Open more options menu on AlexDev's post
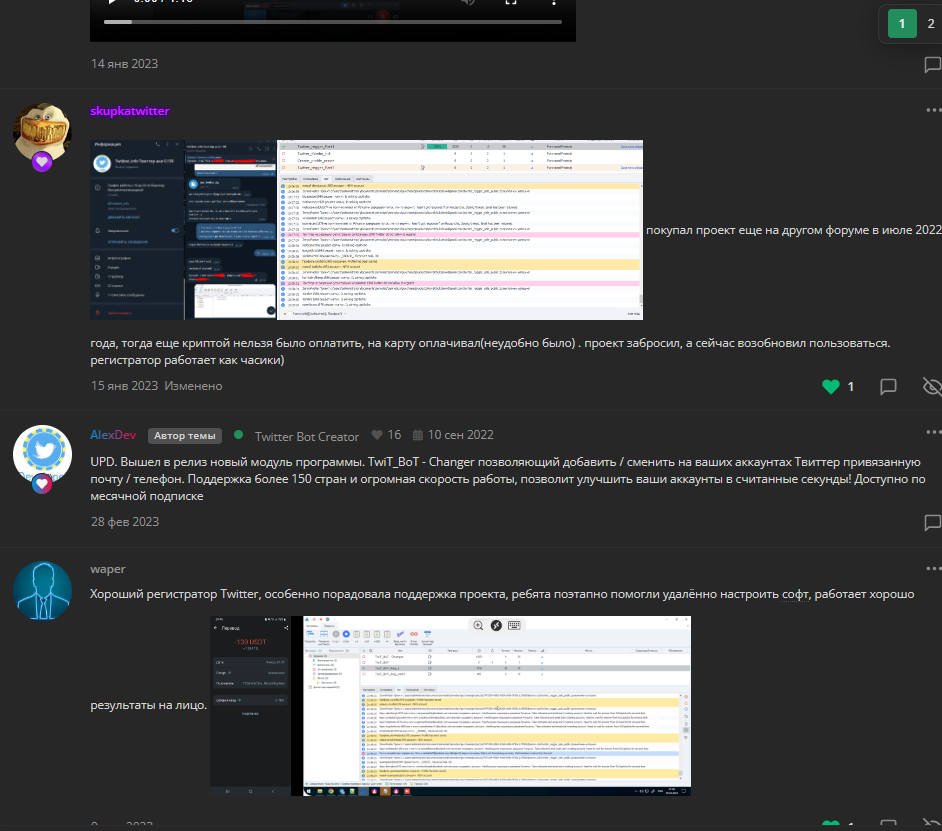This screenshot has height=831, width=942. click(x=933, y=432)
